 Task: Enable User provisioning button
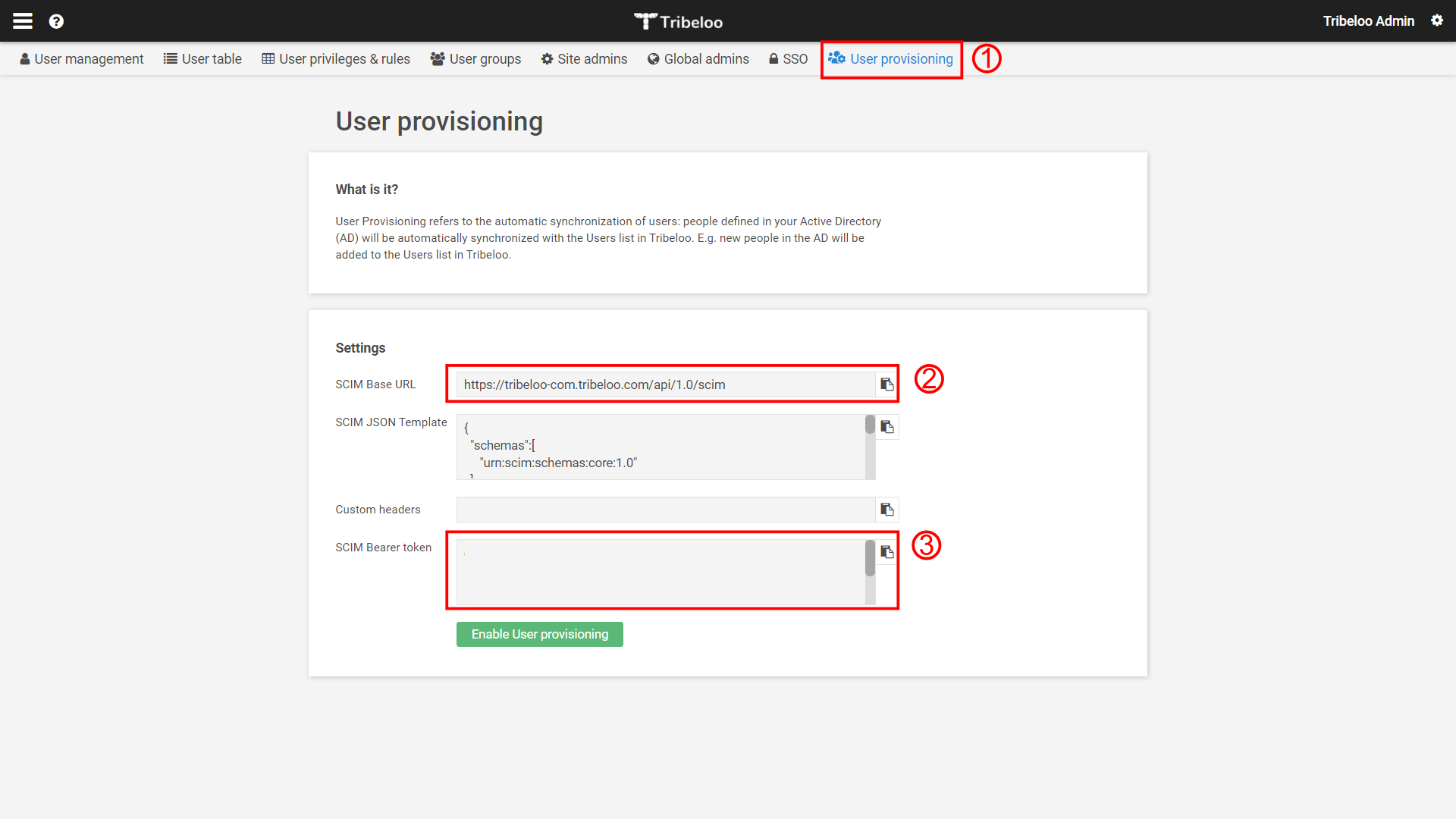[539, 634]
